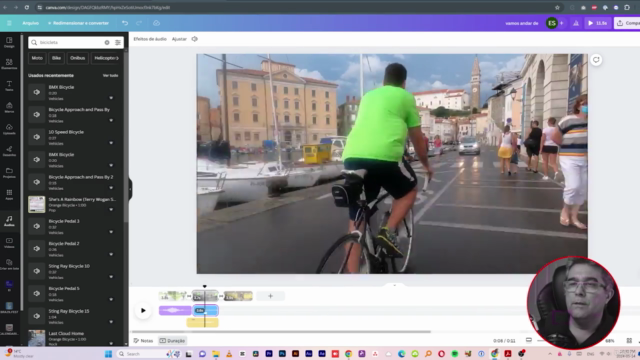640x360 pixels.
Task: Open the Audio tab in the sidebar
Action: [9, 221]
